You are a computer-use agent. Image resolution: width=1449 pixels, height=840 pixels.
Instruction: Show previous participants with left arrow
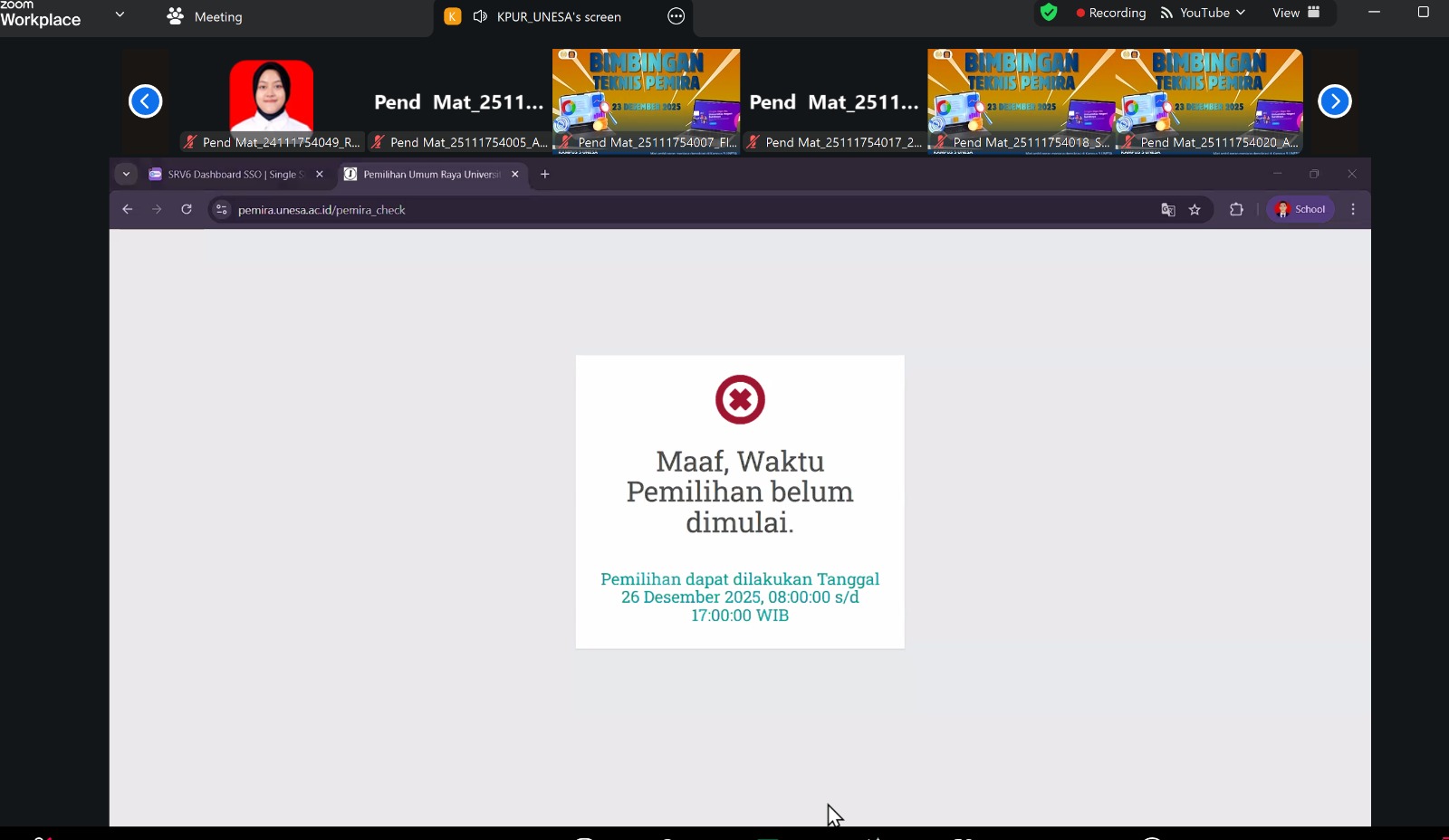(145, 101)
